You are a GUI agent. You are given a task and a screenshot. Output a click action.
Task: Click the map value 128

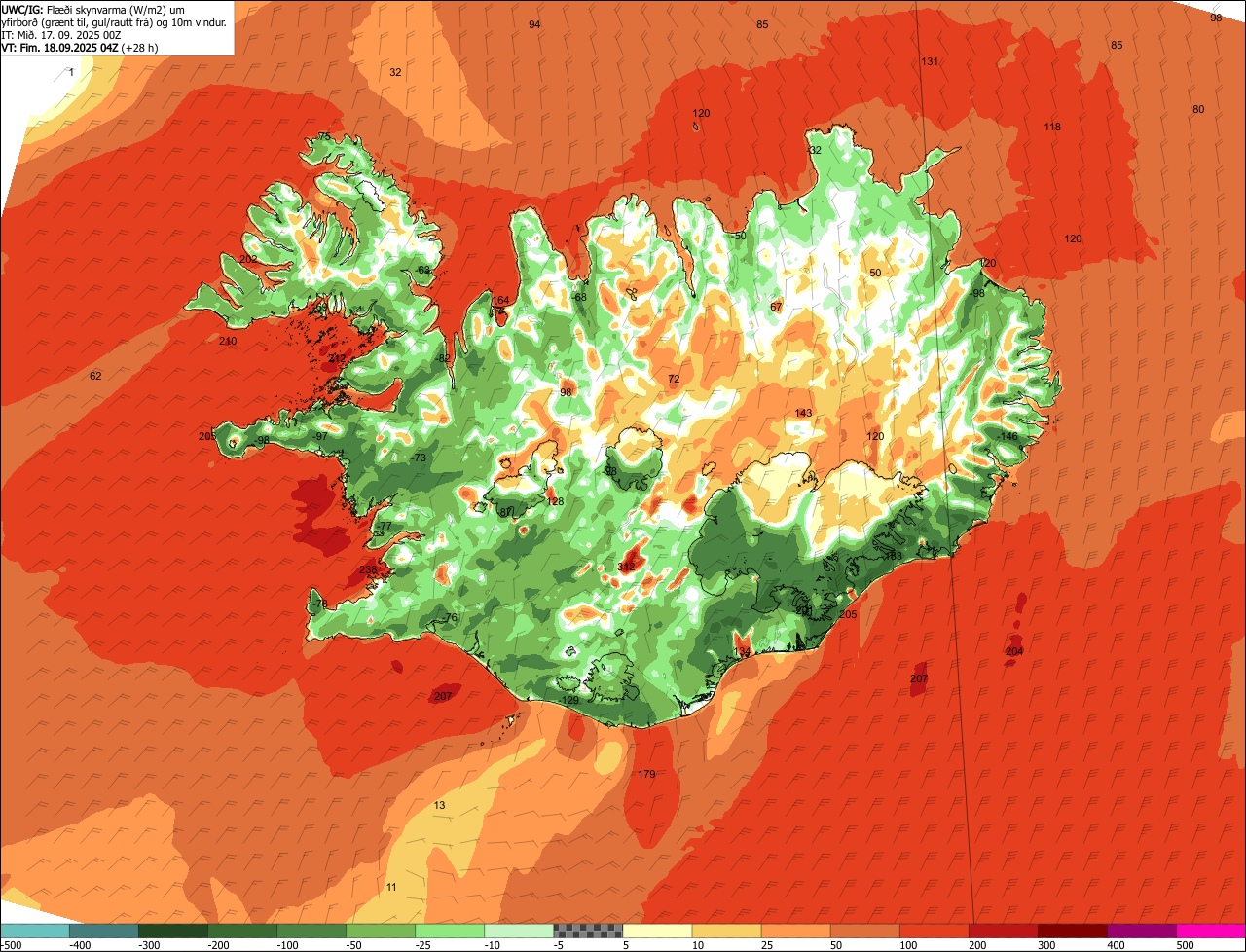click(x=555, y=501)
